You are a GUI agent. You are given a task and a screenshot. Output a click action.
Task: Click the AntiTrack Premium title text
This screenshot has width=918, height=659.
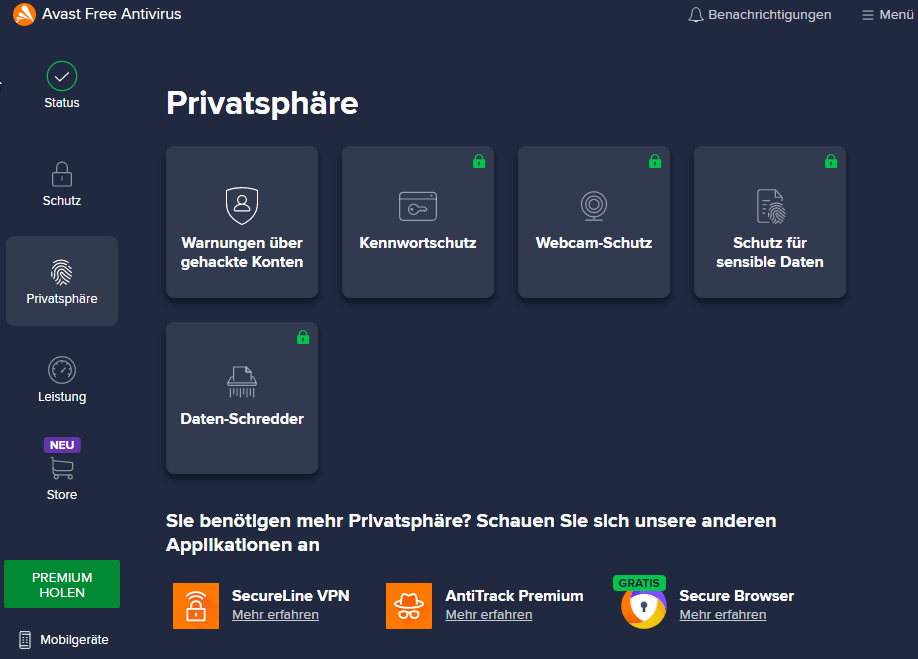[x=515, y=596]
